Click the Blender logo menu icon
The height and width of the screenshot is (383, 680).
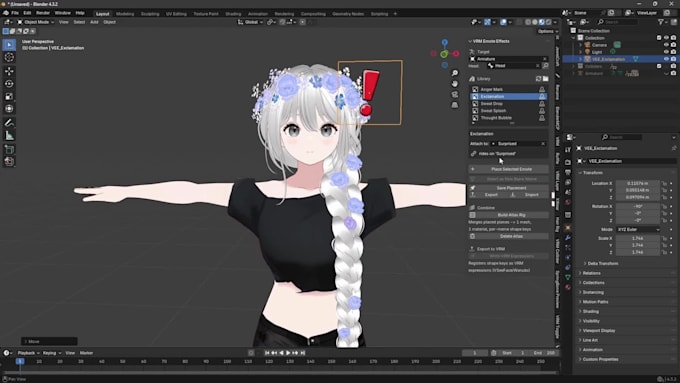(6, 13)
